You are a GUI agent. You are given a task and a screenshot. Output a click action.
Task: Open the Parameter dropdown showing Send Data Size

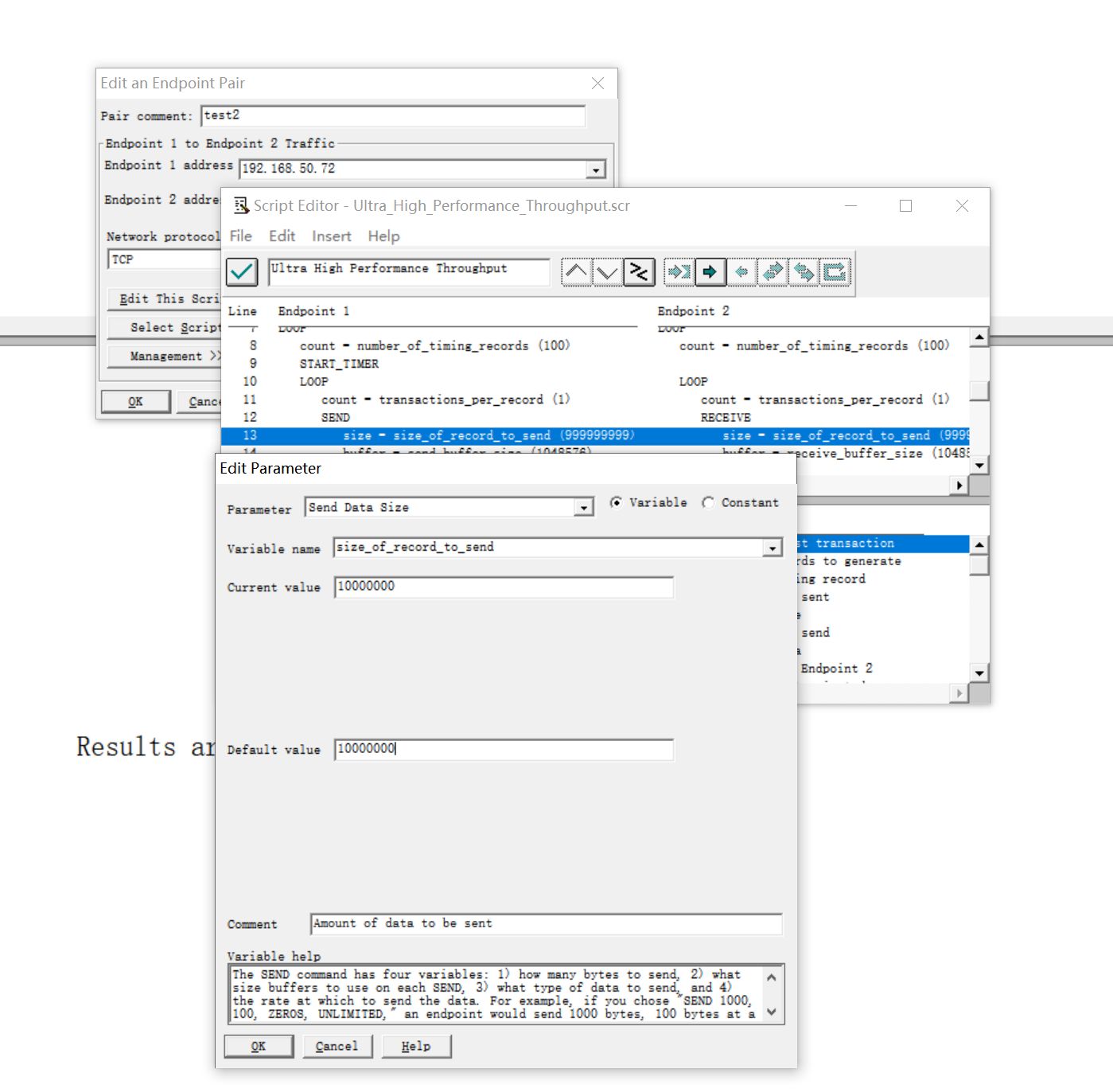[585, 508]
